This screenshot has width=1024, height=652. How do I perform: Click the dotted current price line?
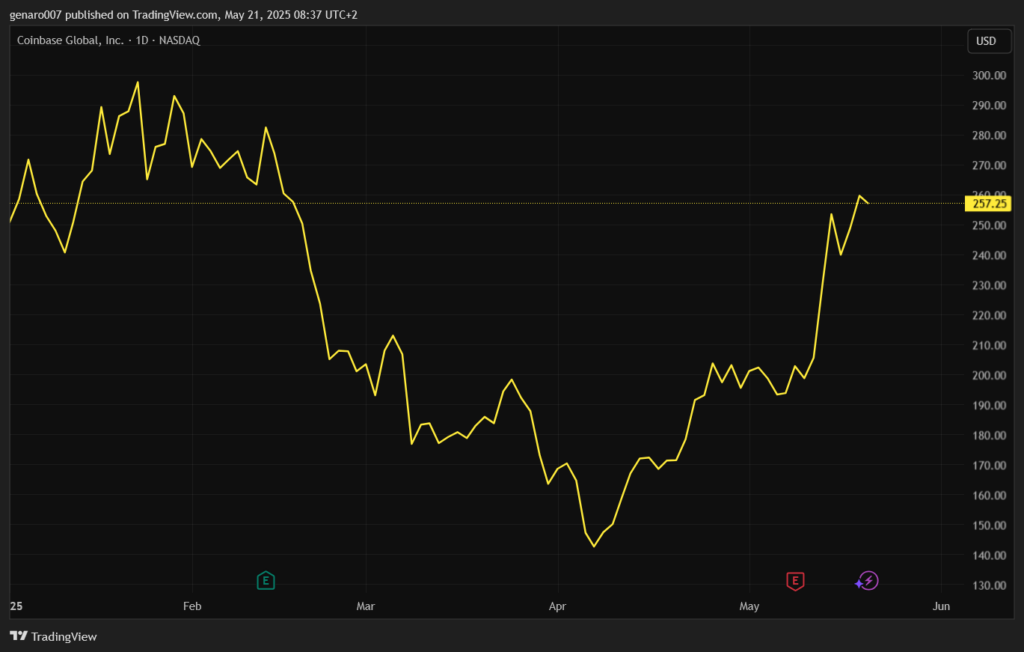tap(500, 203)
